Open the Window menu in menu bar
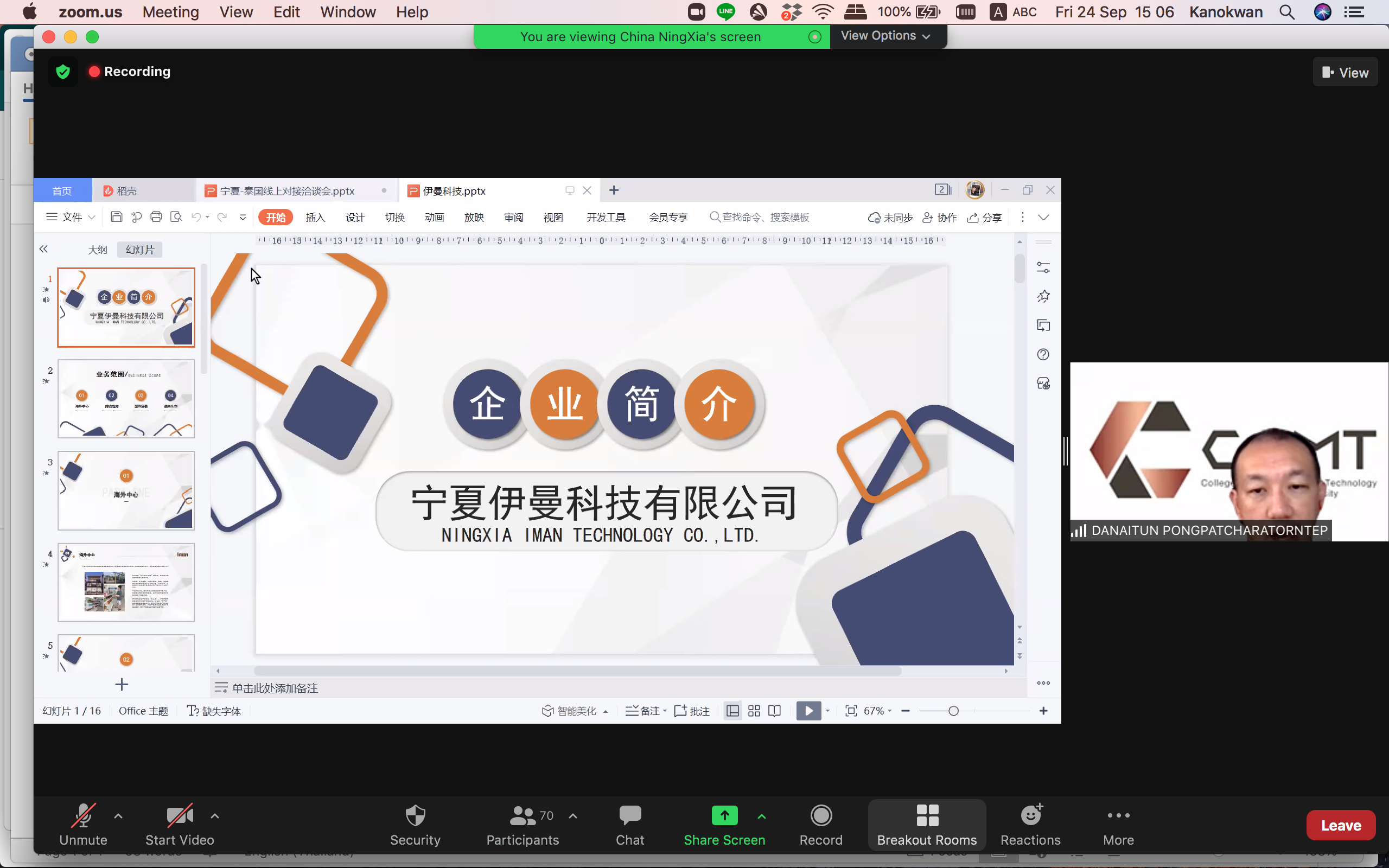Image resolution: width=1389 pixels, height=868 pixels. (x=347, y=12)
